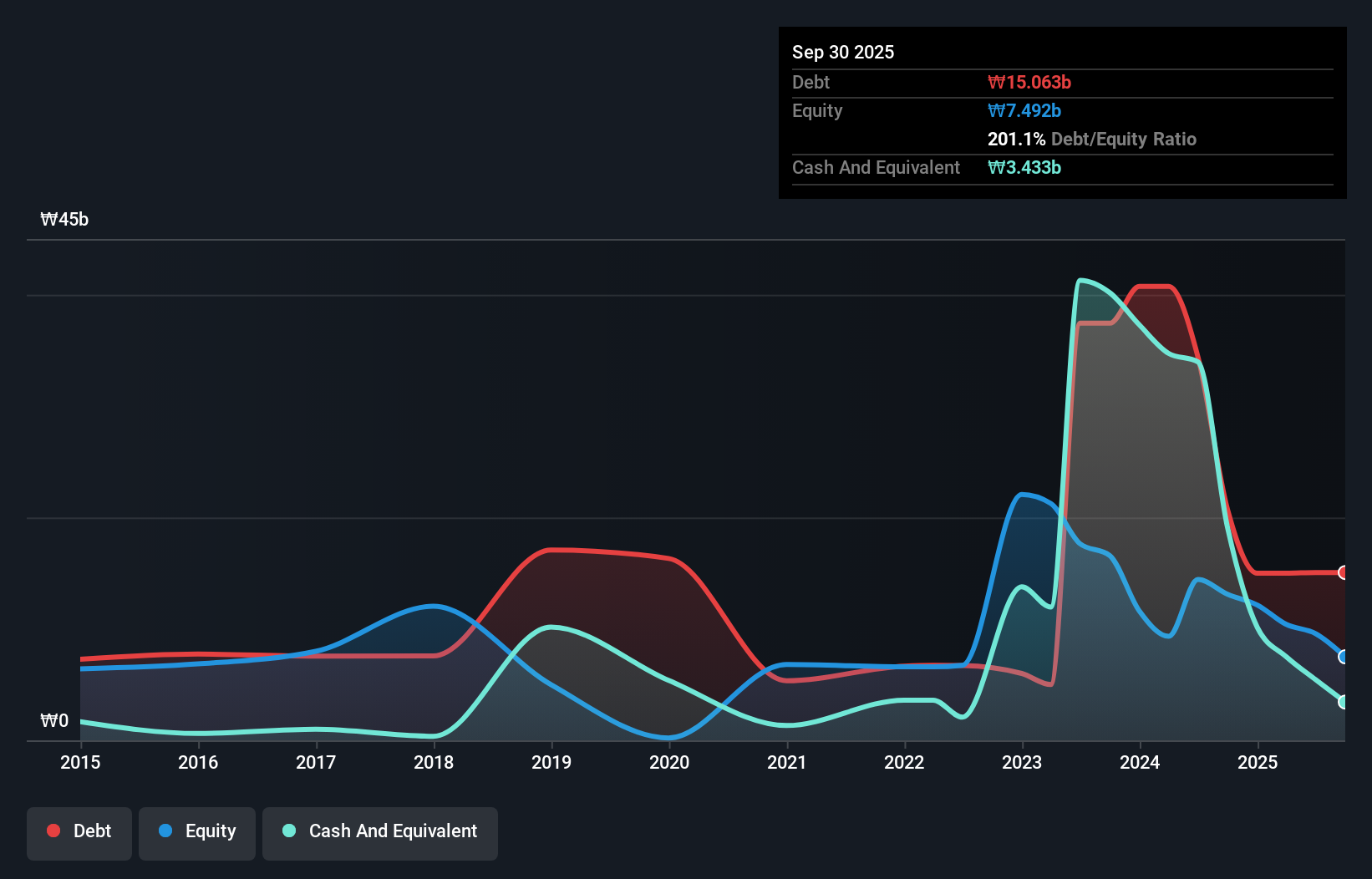Select the 2015 year label
This screenshot has height=879, width=1372.
point(80,762)
